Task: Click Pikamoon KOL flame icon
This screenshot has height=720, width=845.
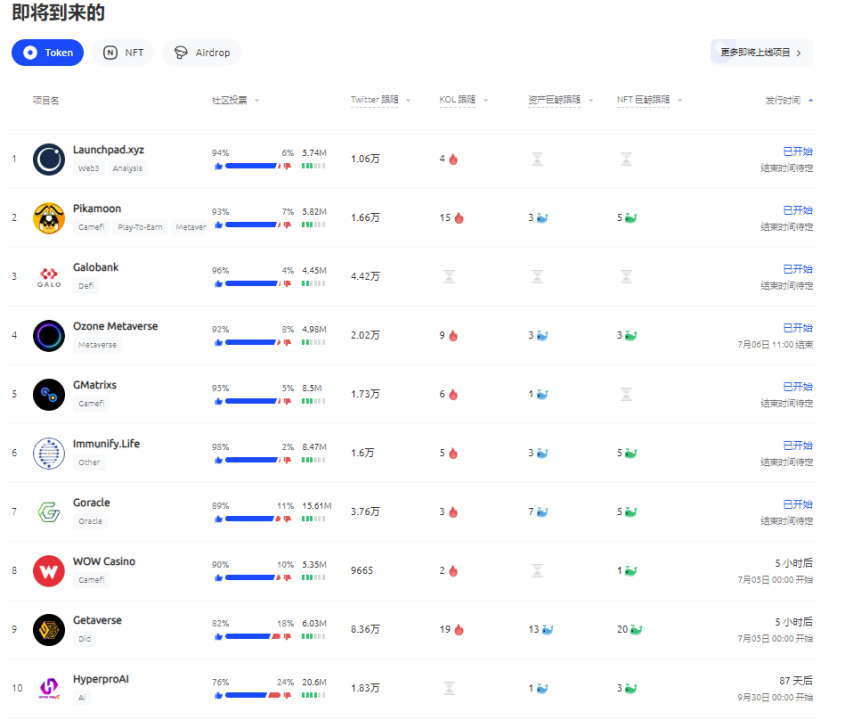Action: (x=459, y=218)
